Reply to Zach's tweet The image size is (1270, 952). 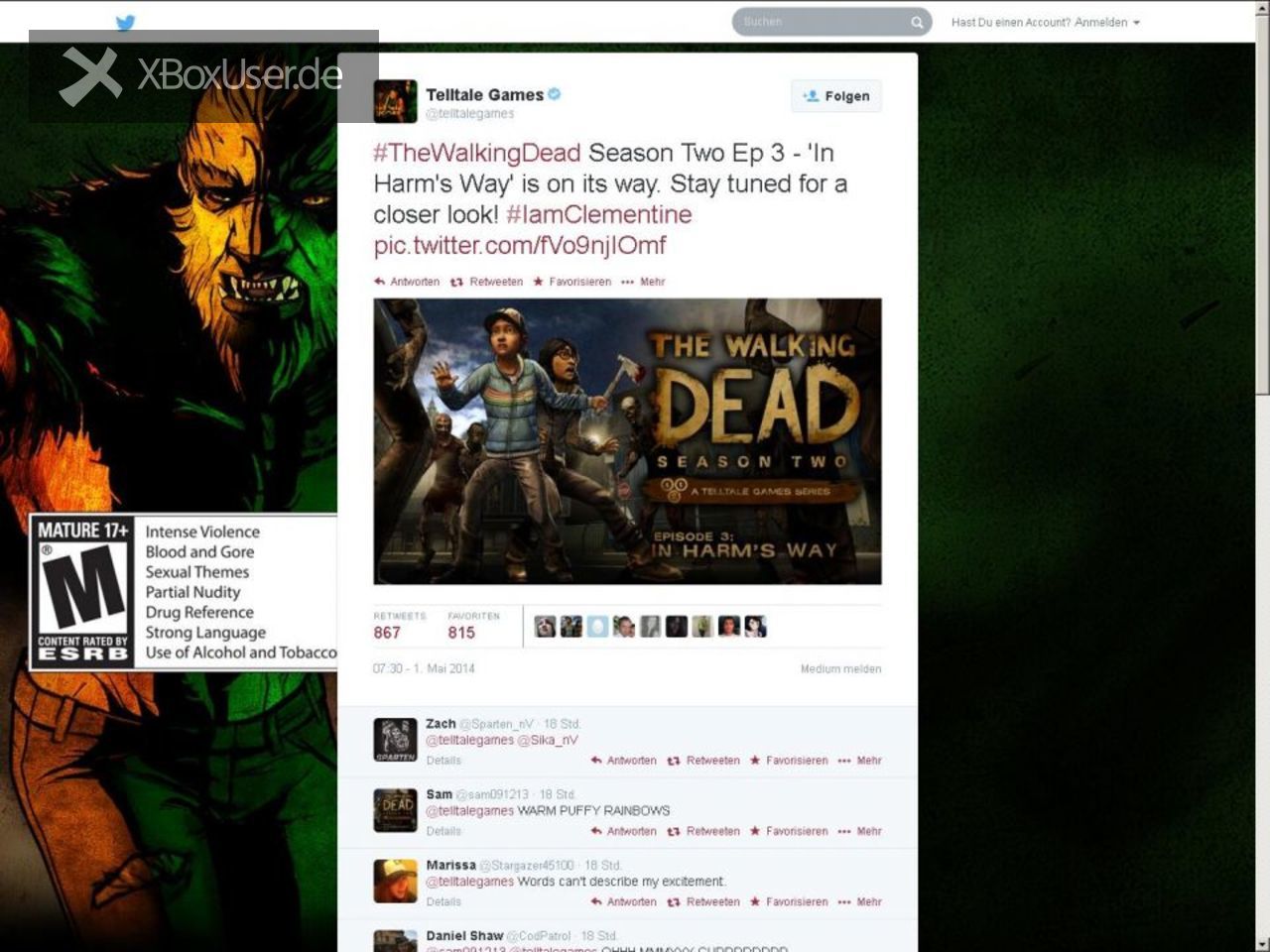(623, 761)
